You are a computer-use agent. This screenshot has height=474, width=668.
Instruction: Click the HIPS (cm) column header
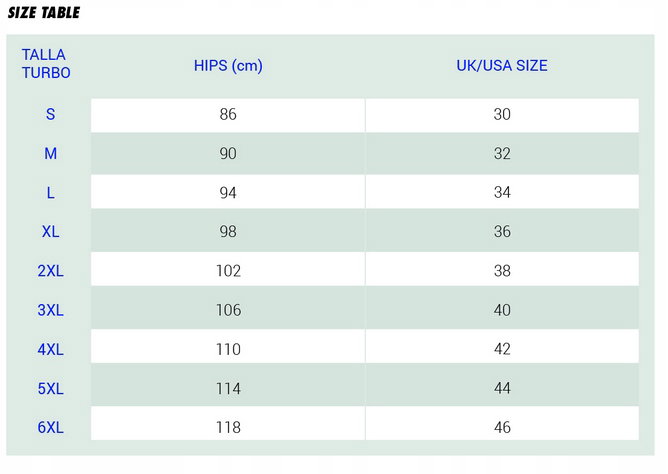click(228, 66)
